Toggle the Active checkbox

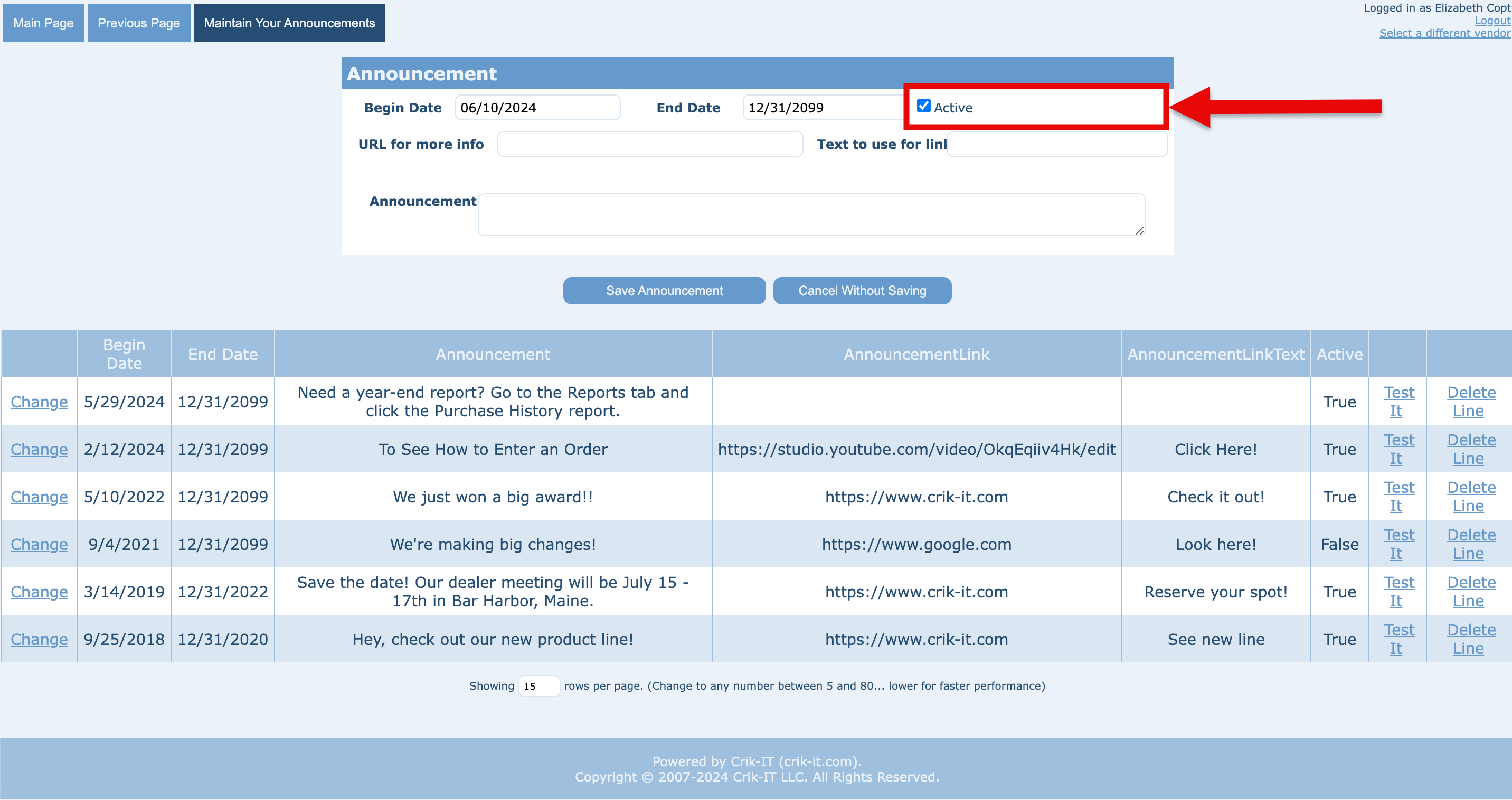coord(923,106)
